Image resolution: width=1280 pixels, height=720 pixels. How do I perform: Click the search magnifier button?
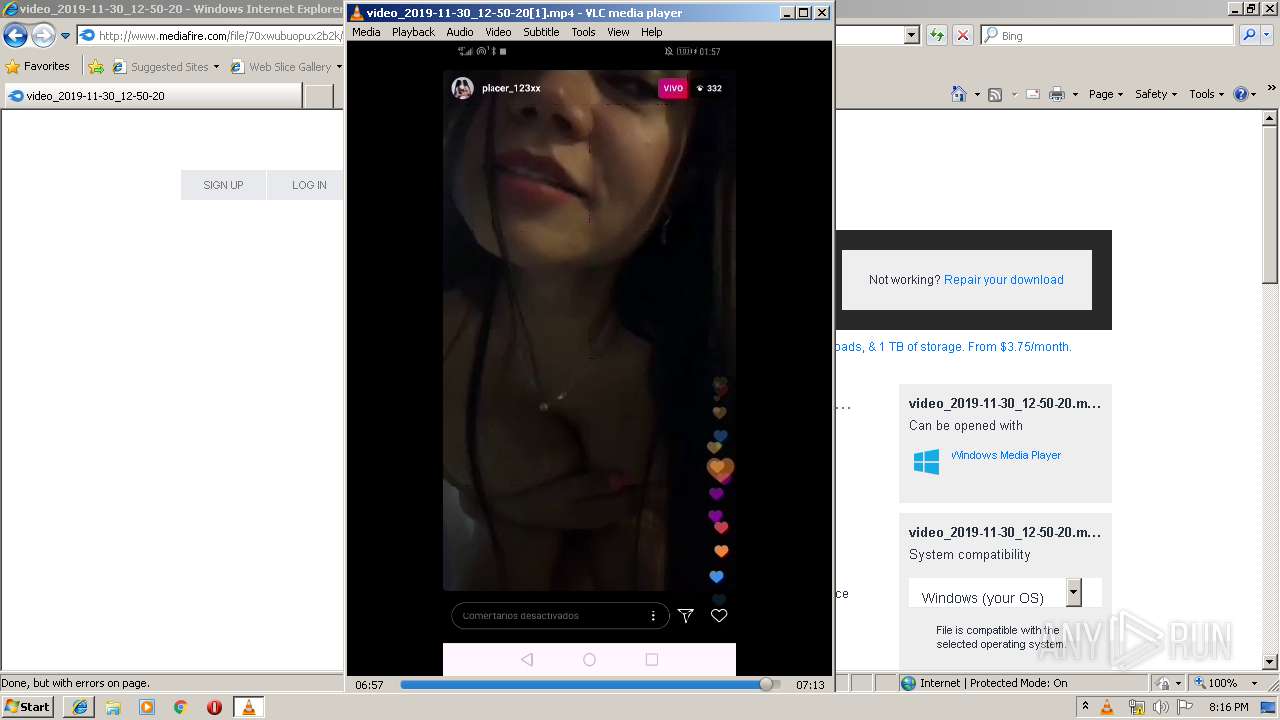[x=1249, y=35]
